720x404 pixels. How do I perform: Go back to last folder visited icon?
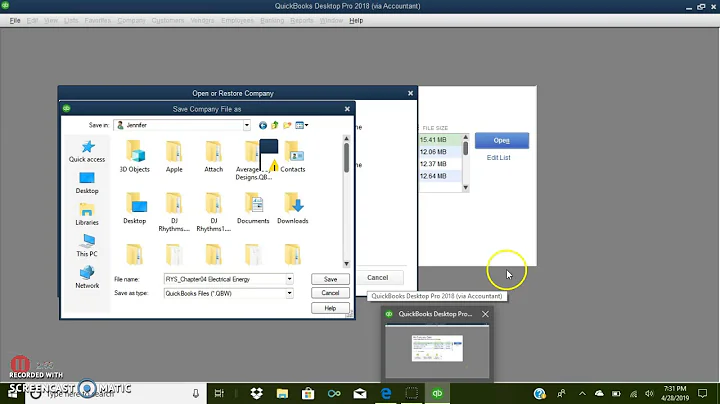click(263, 125)
